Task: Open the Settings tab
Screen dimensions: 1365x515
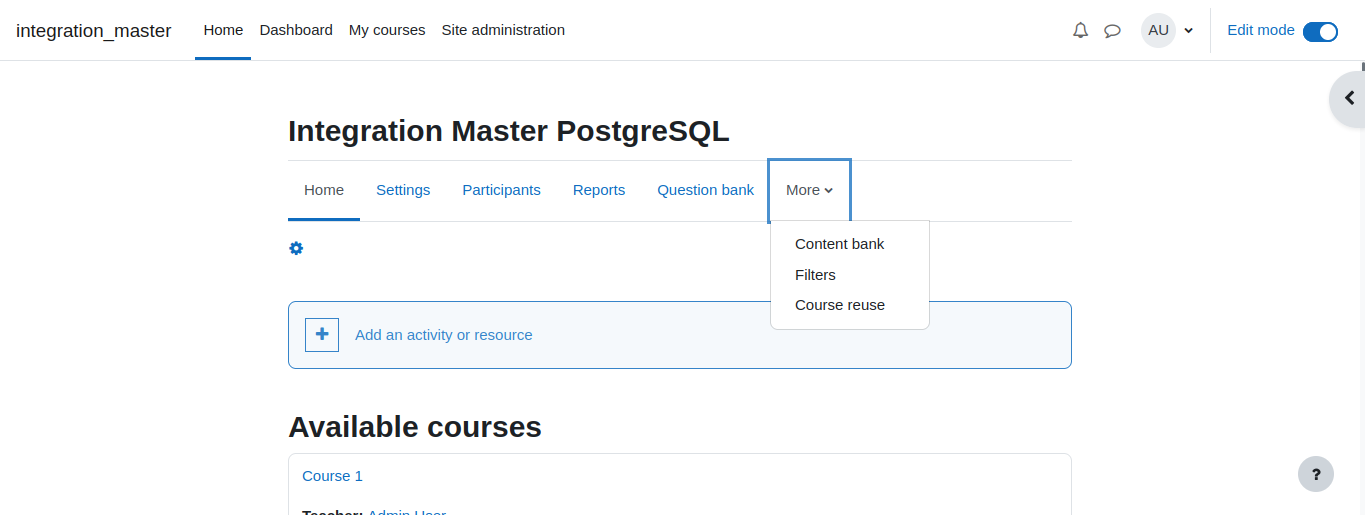Action: 403,190
